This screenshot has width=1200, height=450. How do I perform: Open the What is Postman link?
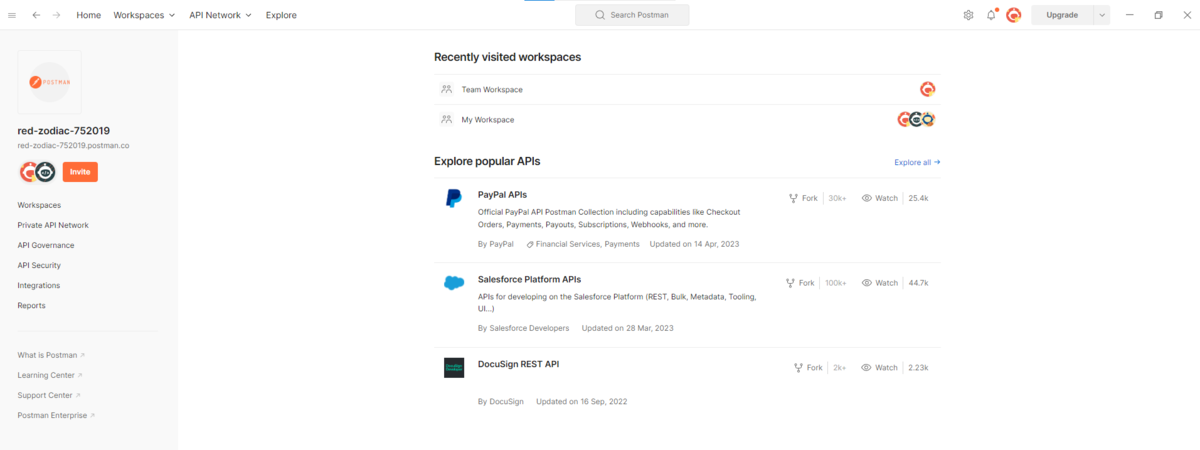tap(51, 355)
